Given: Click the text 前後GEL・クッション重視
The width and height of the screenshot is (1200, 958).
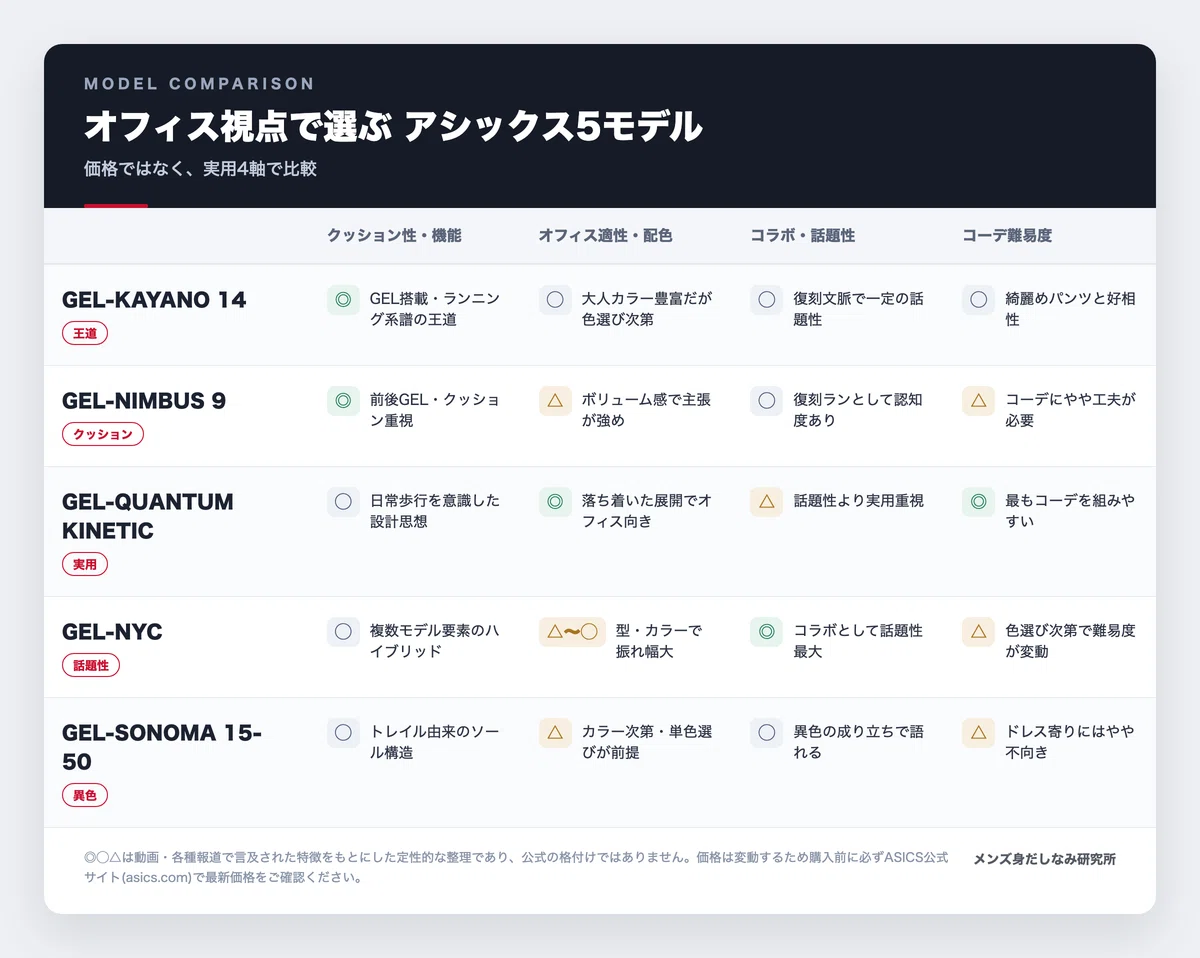Looking at the screenshot, I should (x=435, y=410).
